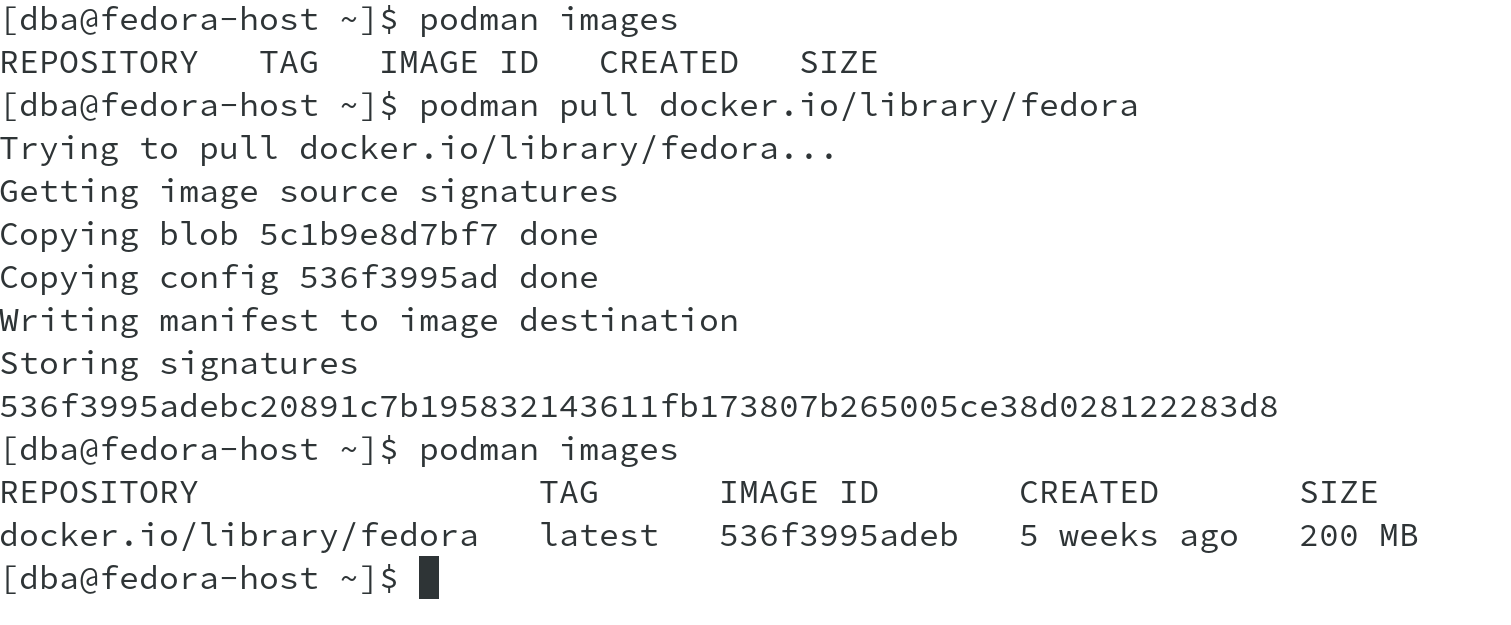
Task: Click image ID 536f3995adeb in the table row
Action: (839, 536)
